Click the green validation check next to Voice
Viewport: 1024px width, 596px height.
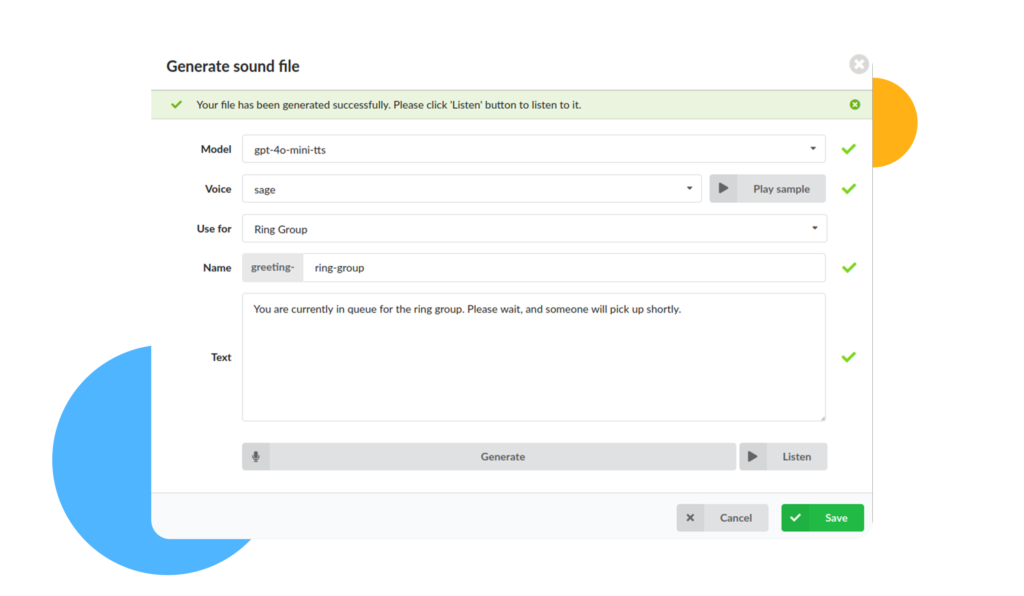tap(849, 189)
